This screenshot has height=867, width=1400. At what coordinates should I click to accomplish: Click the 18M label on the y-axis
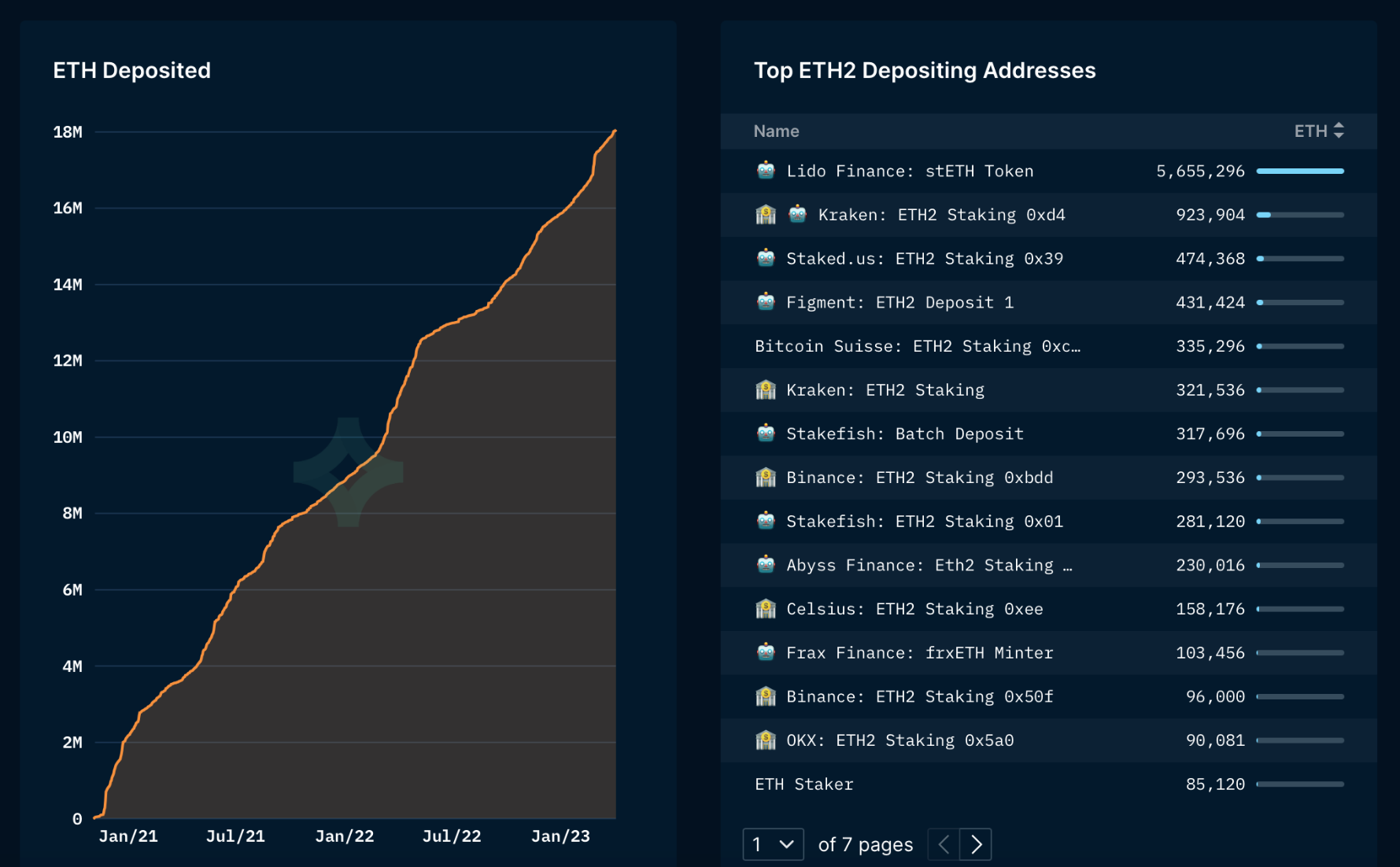pyautogui.click(x=68, y=132)
